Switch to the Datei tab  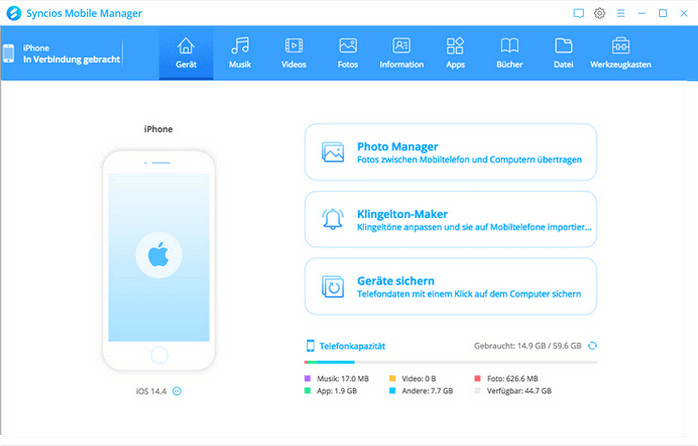tap(563, 53)
